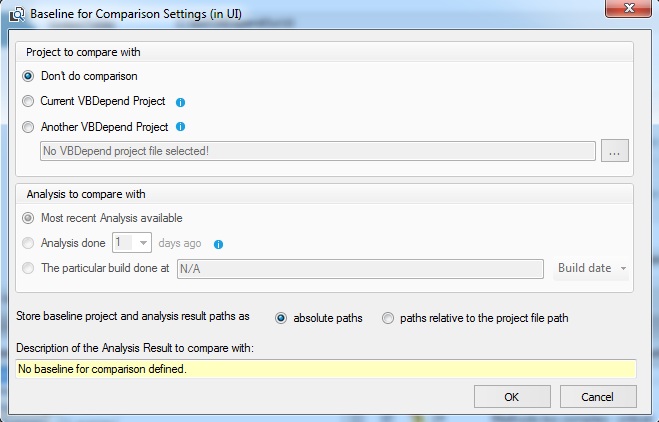
Task: Click the info icon beside Another VBDepend Project
Action: (x=180, y=128)
